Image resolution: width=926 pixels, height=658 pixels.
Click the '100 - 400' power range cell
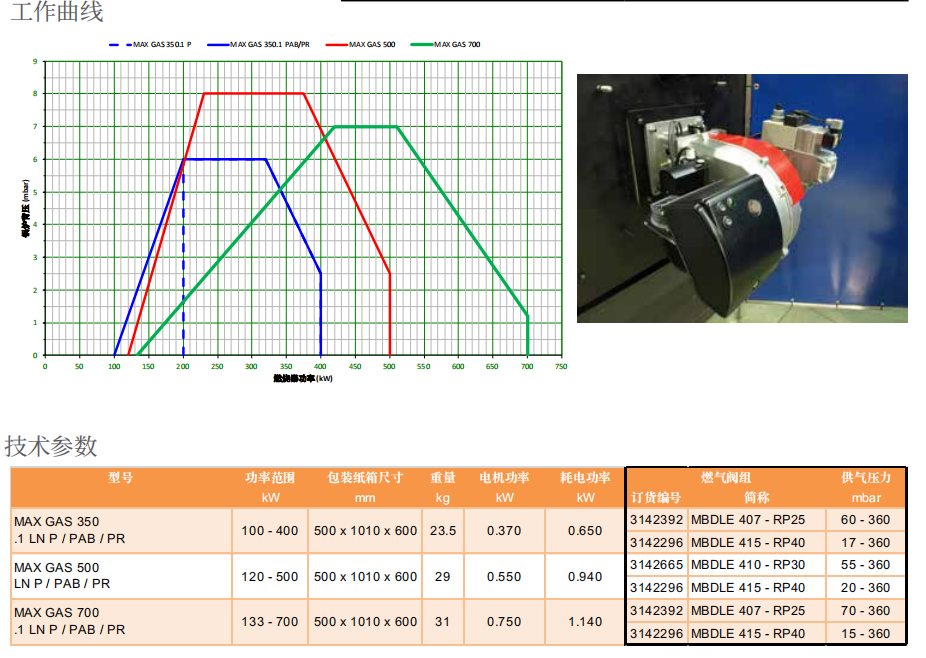[270, 530]
